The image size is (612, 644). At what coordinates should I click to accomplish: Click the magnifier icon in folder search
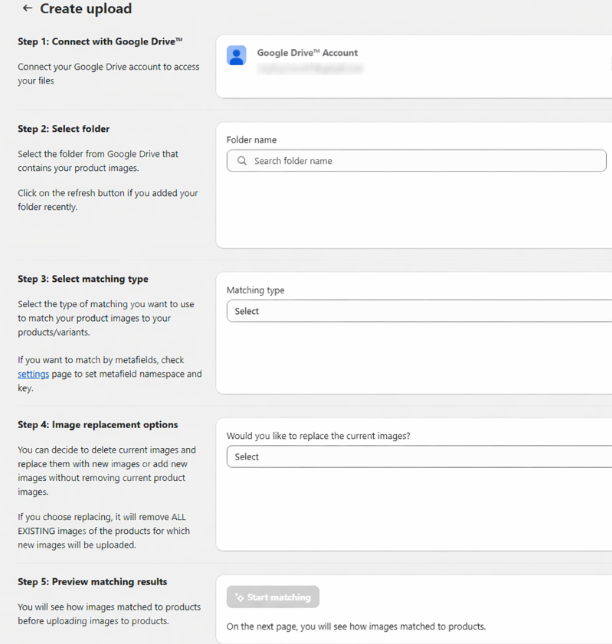click(x=242, y=161)
